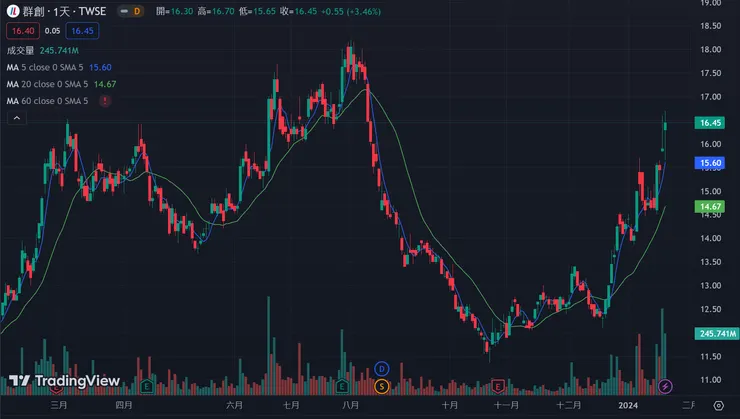
Task: Toggle the dash pill next to D badge
Action: click(x=124, y=11)
